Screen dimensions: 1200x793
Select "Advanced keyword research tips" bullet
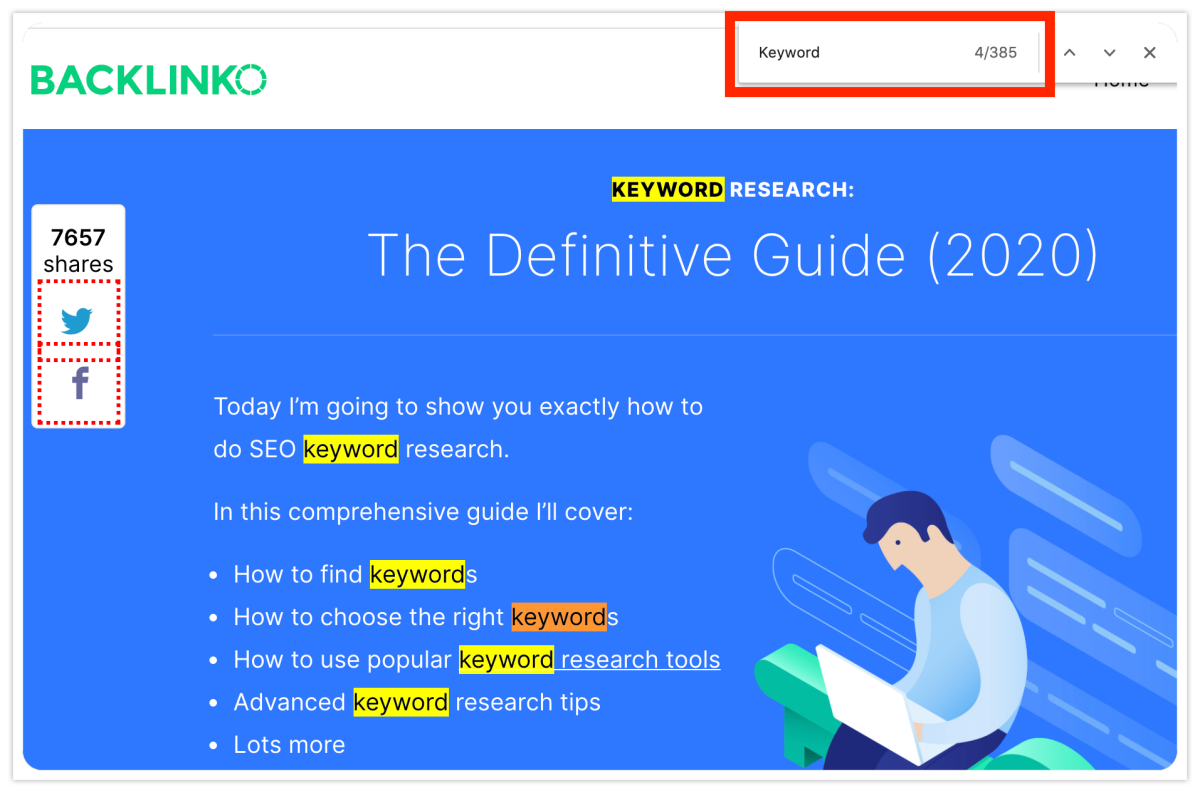[x=416, y=702]
